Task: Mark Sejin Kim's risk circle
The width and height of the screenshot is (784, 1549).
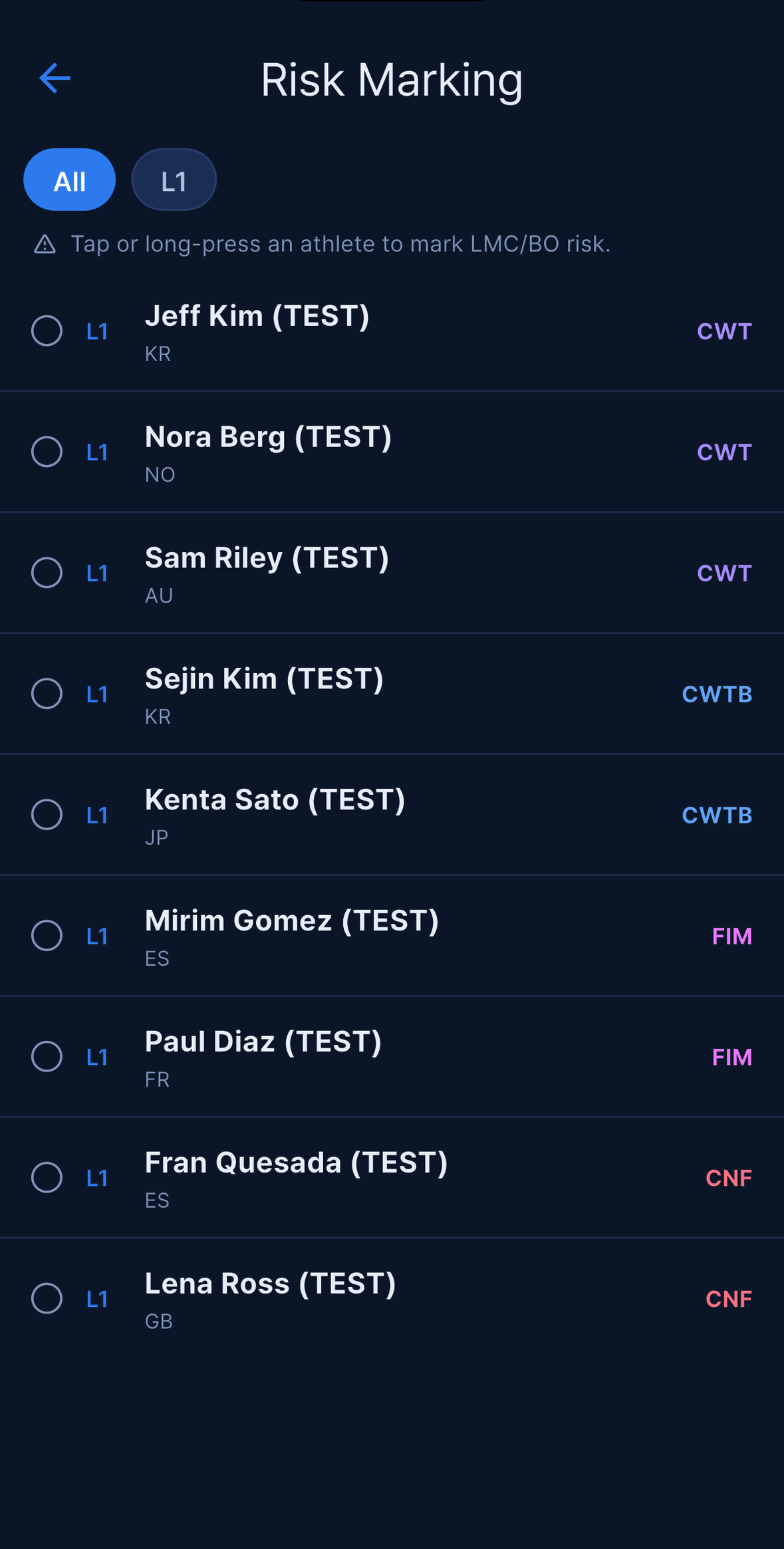Action: pyautogui.click(x=47, y=694)
